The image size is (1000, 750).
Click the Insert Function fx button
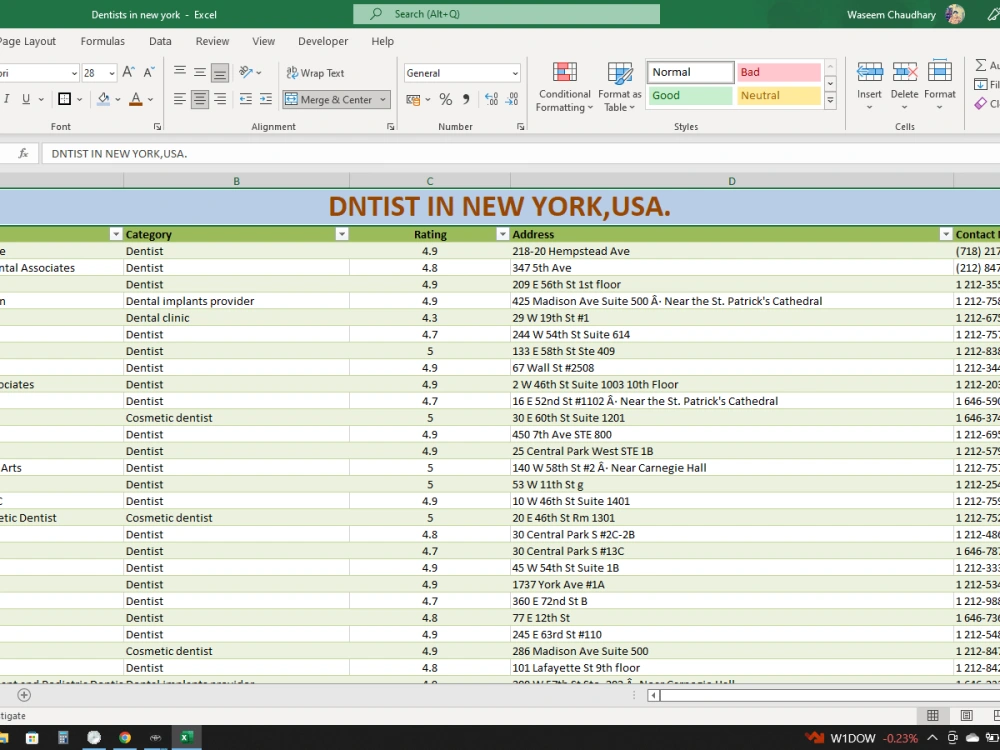24,154
